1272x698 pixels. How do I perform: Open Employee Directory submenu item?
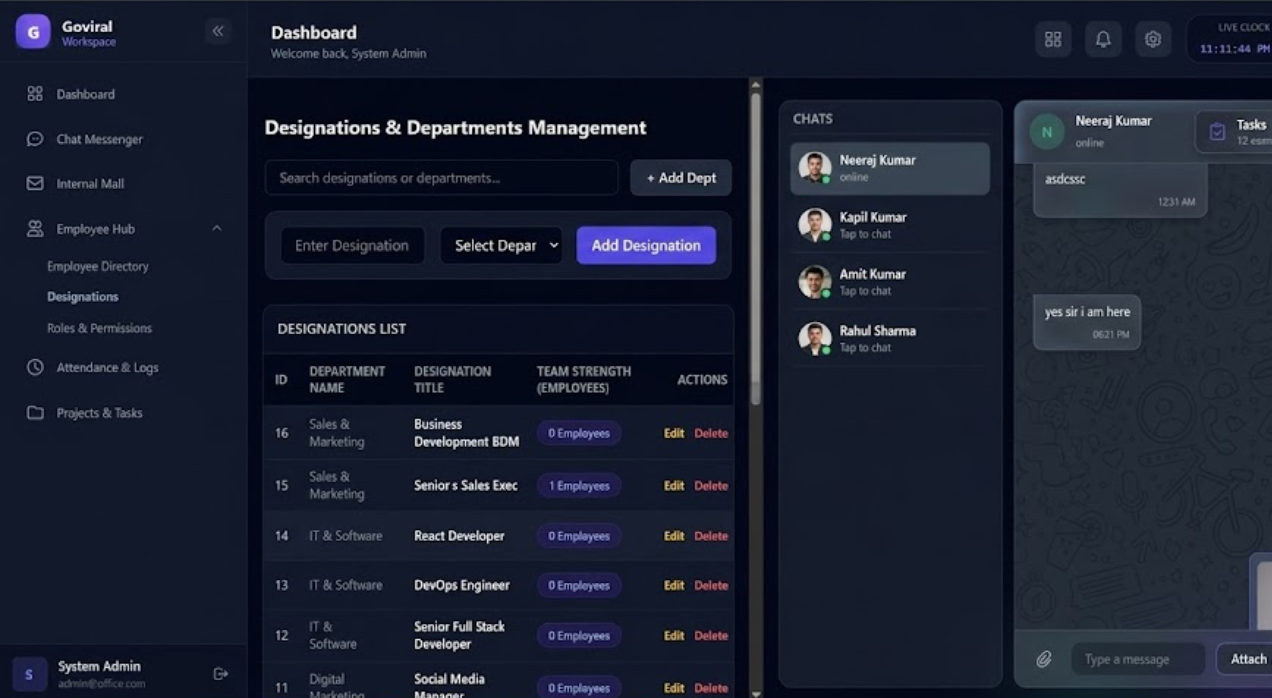point(98,266)
